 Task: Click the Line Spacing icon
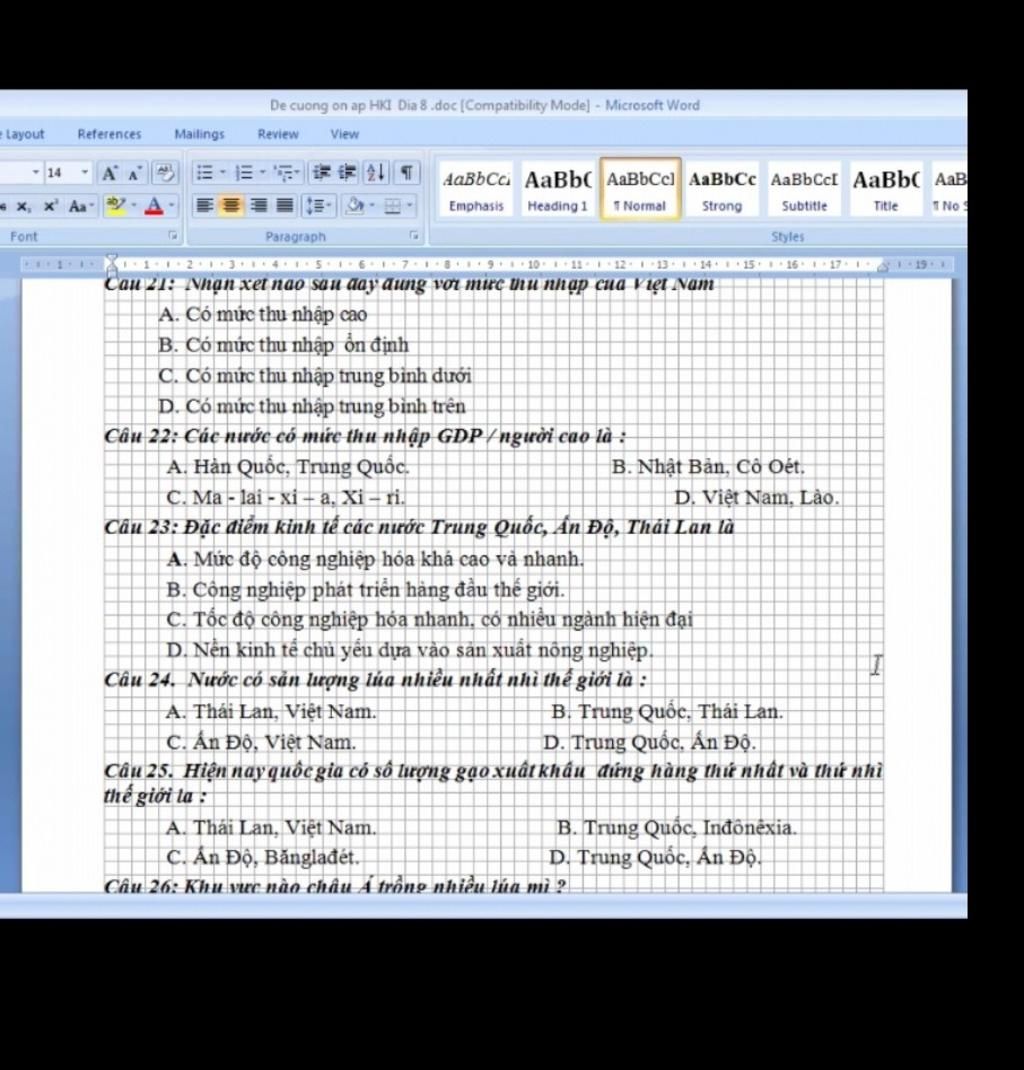coord(318,205)
